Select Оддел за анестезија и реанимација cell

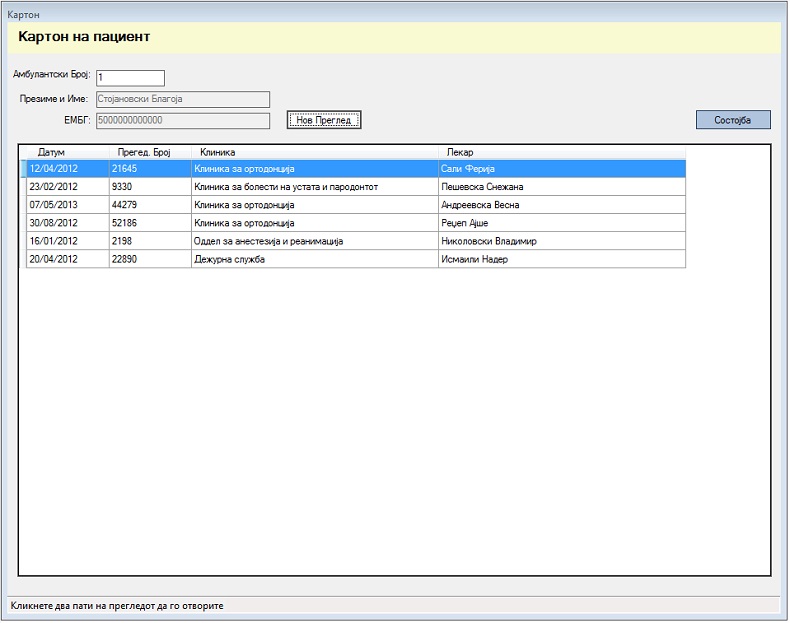point(315,241)
